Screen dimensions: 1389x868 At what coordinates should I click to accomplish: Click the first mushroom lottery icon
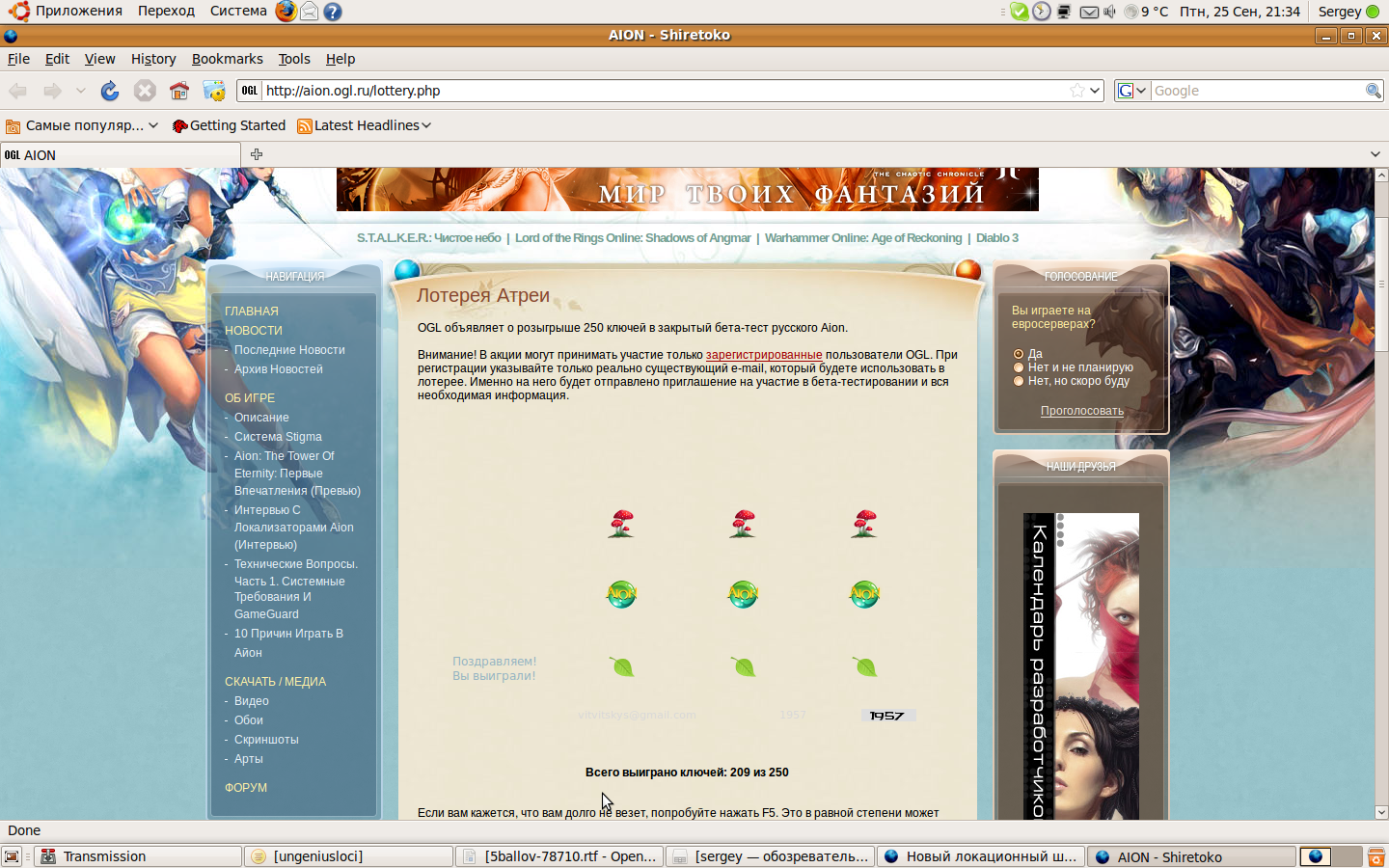(621, 524)
